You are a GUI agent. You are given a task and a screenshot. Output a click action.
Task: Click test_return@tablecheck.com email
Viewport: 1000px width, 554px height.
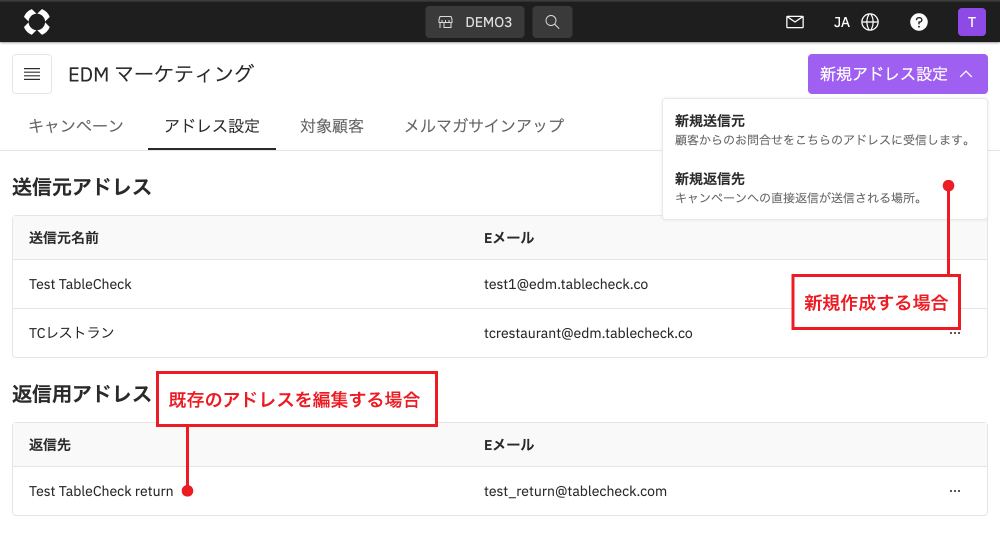[575, 491]
